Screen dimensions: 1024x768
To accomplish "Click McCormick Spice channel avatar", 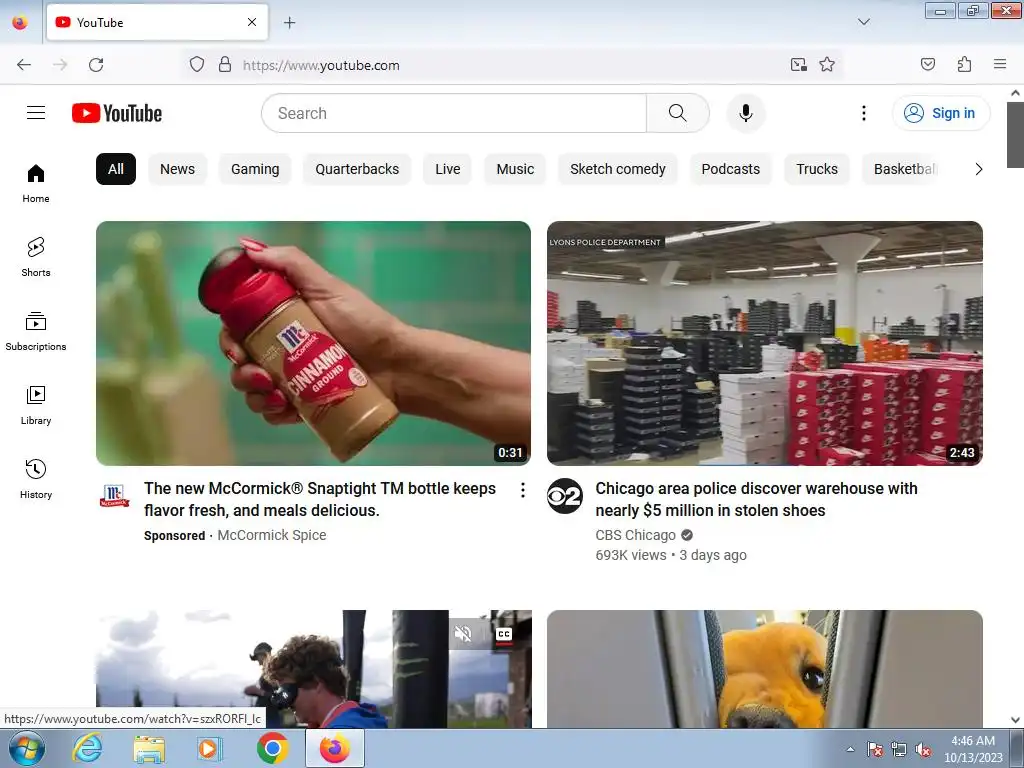I will [x=114, y=496].
